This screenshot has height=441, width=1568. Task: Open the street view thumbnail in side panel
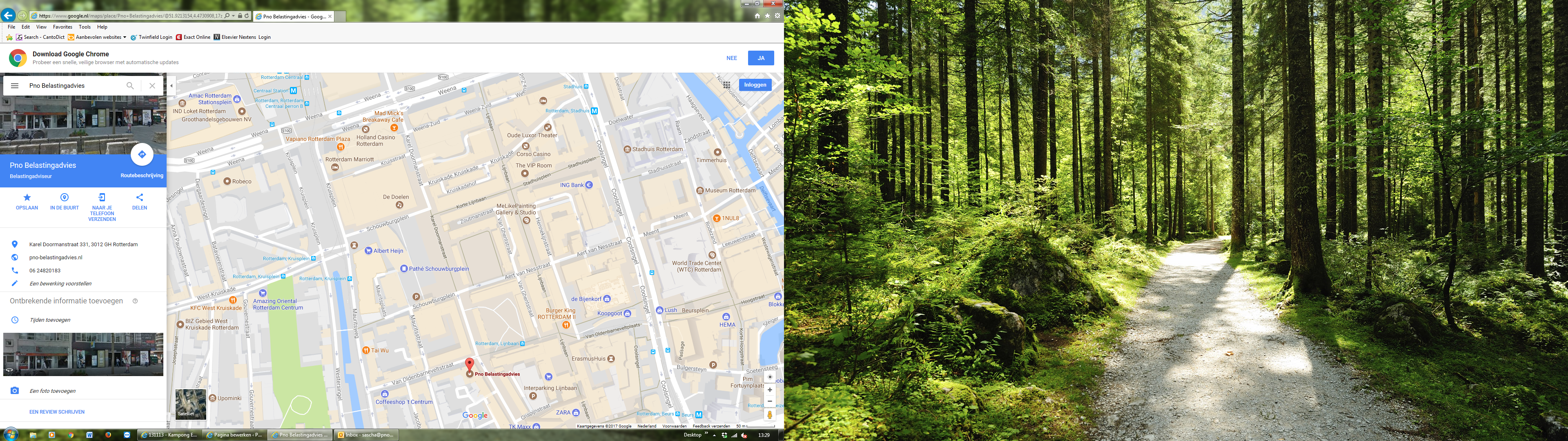[83, 354]
